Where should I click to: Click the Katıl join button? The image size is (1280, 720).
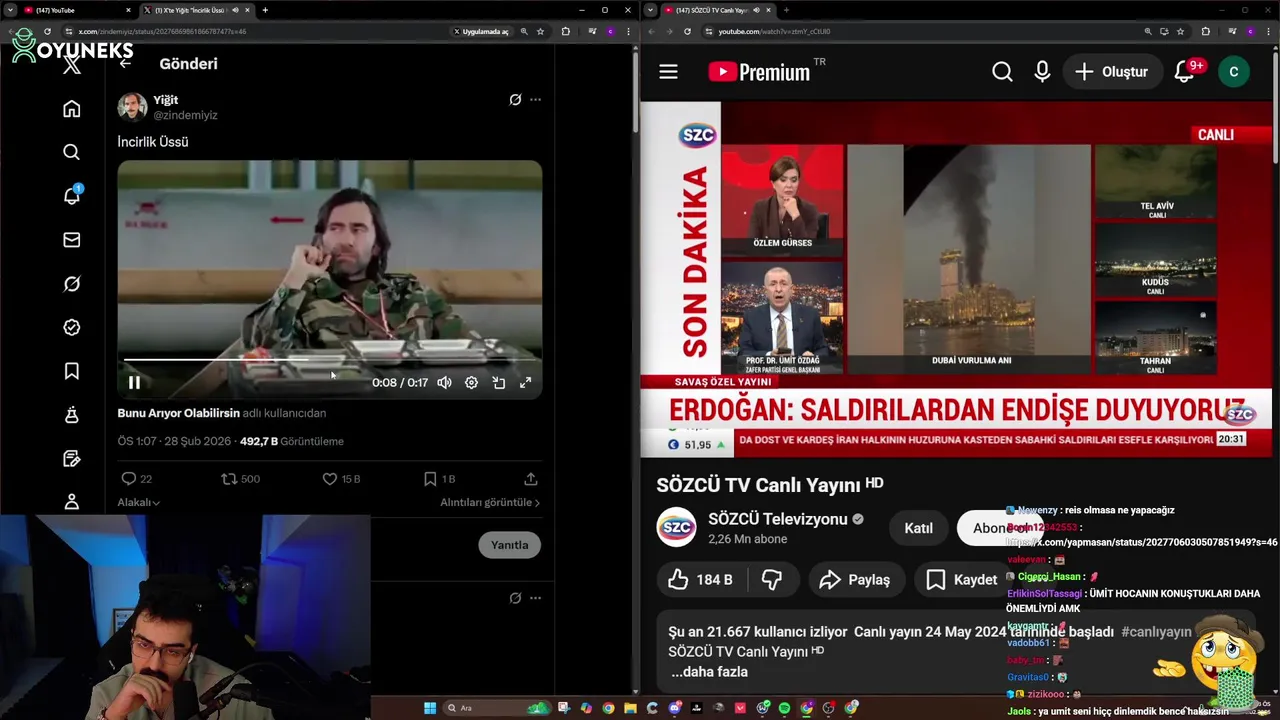(x=918, y=528)
